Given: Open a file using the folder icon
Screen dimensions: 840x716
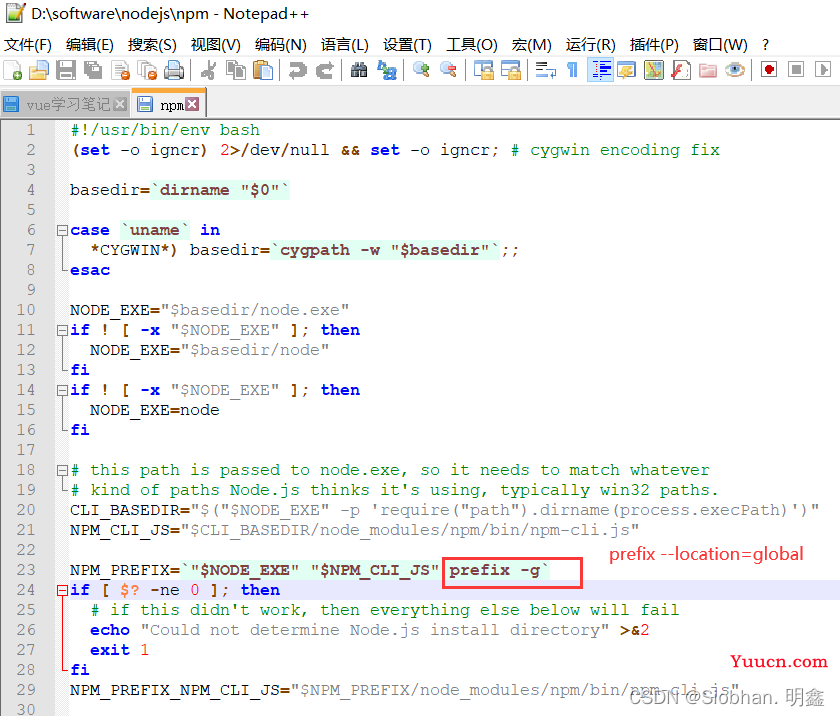Looking at the screenshot, I should coord(39,70).
